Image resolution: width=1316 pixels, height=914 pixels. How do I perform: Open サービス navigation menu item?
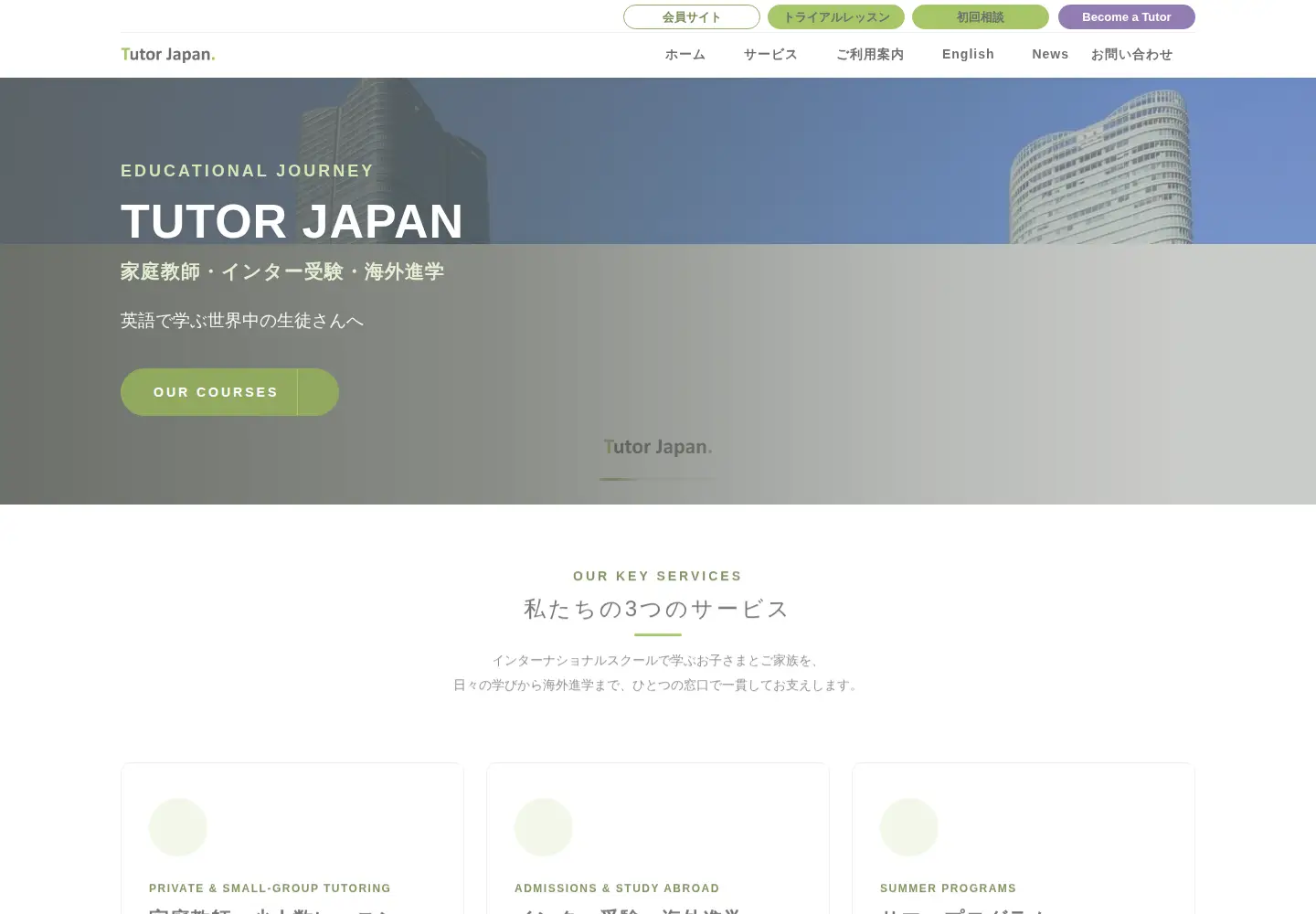tap(770, 55)
